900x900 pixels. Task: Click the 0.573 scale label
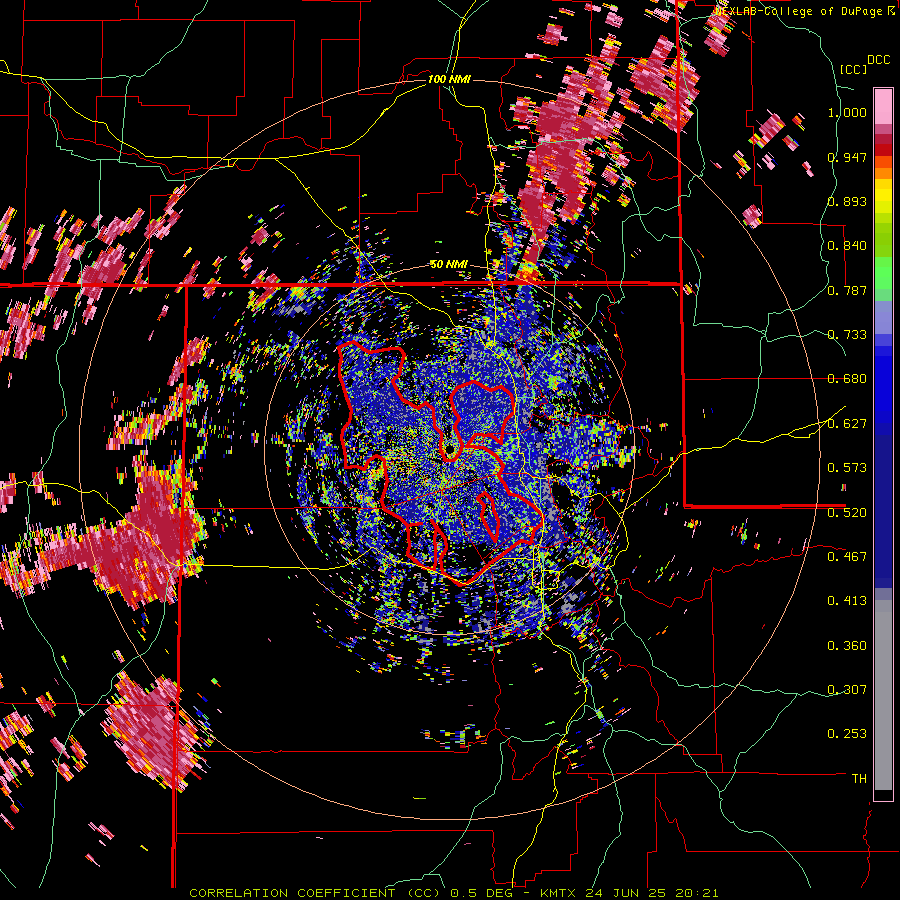[x=847, y=468]
